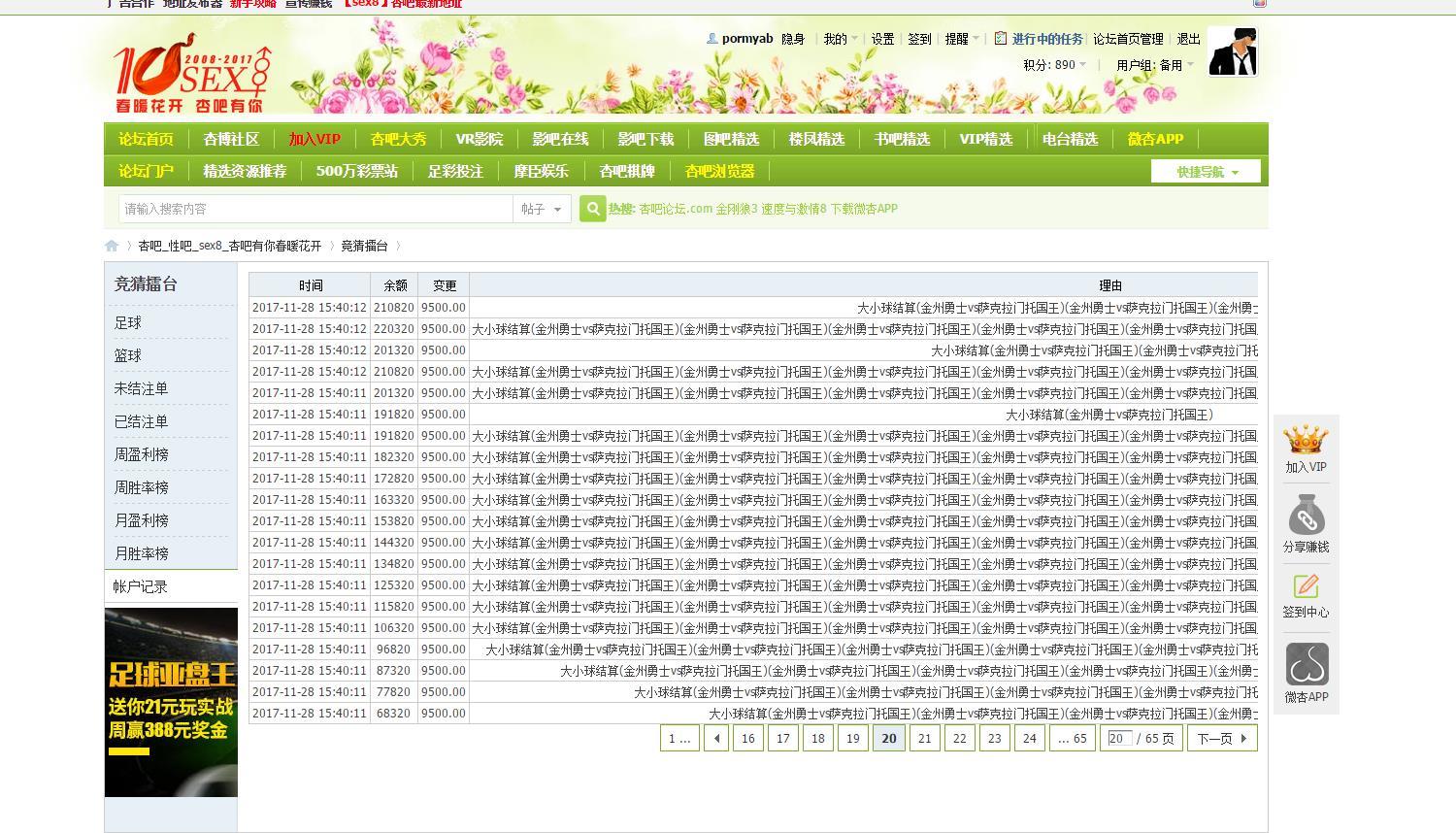The height and width of the screenshot is (833, 1456).
Task: Go to previous page arrow in pagination
Action: point(716,738)
